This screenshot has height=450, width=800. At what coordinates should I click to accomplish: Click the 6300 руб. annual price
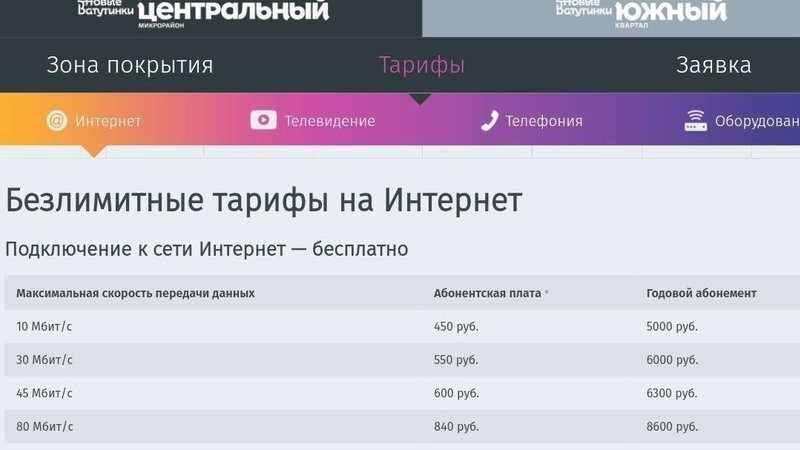pyautogui.click(x=671, y=393)
